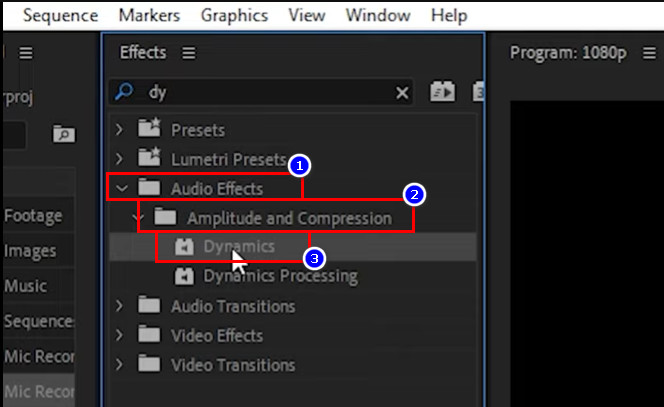
Task: Open the Graphics menu
Action: (234, 16)
